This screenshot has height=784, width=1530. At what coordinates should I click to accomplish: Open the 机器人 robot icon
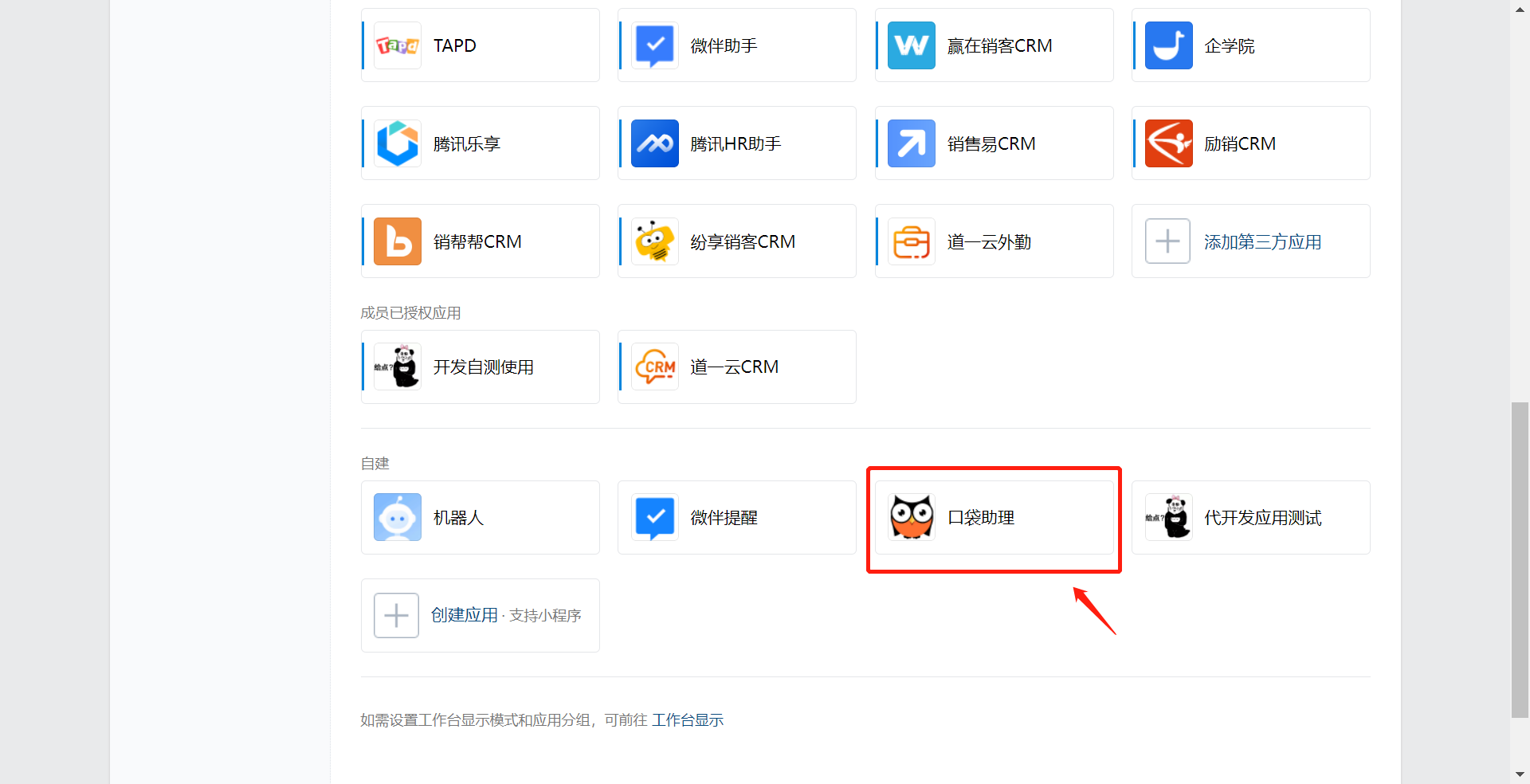[x=398, y=517]
